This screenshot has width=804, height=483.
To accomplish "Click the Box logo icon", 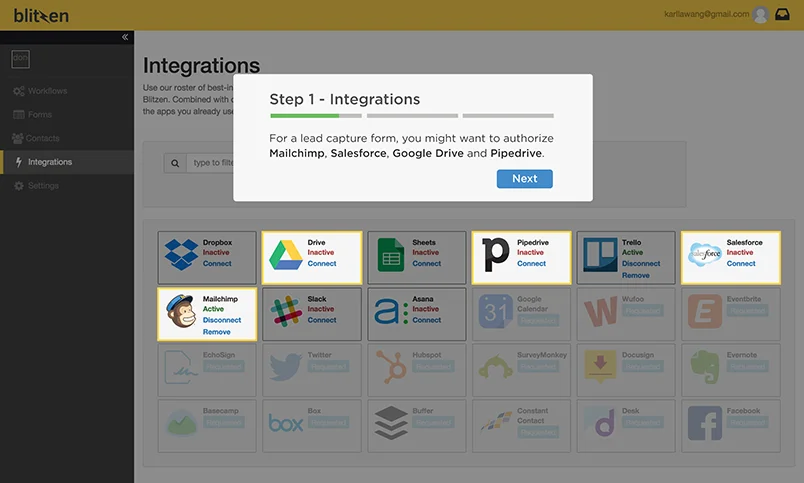I will 286,424.
